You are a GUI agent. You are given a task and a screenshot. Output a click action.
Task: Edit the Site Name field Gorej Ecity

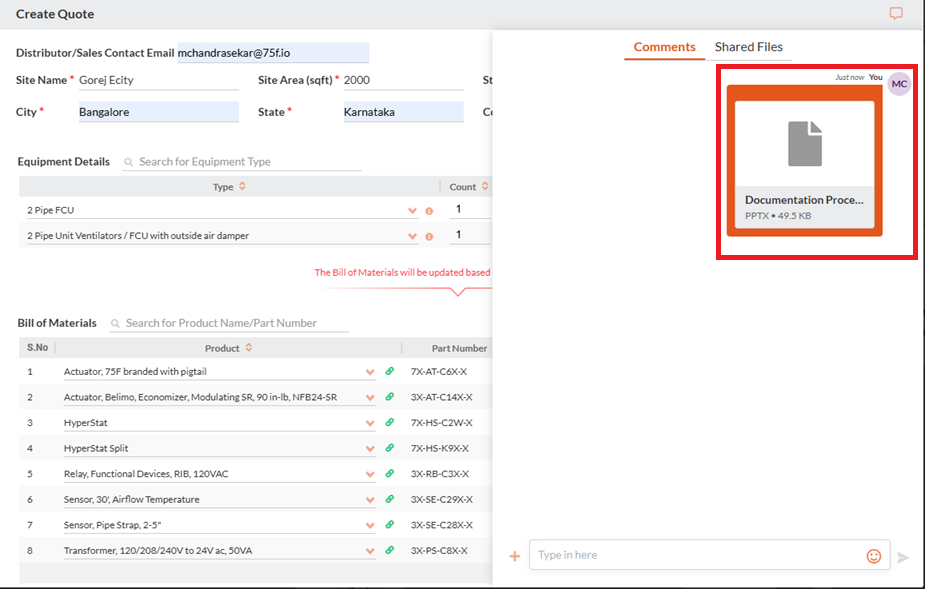(x=158, y=80)
